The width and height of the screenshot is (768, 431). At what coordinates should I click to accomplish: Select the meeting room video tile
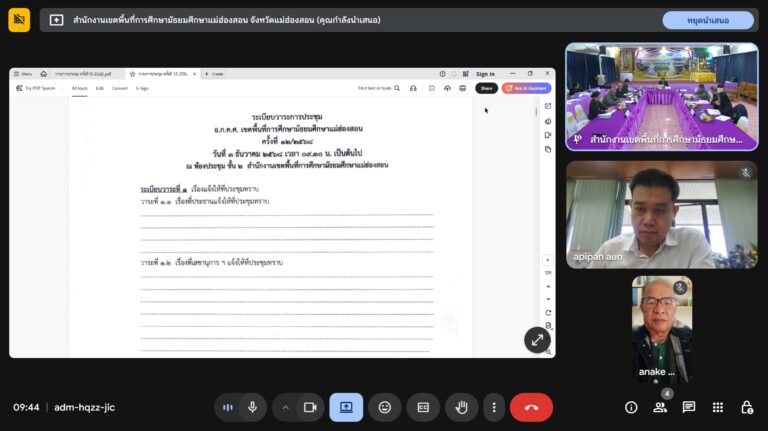coord(662,96)
